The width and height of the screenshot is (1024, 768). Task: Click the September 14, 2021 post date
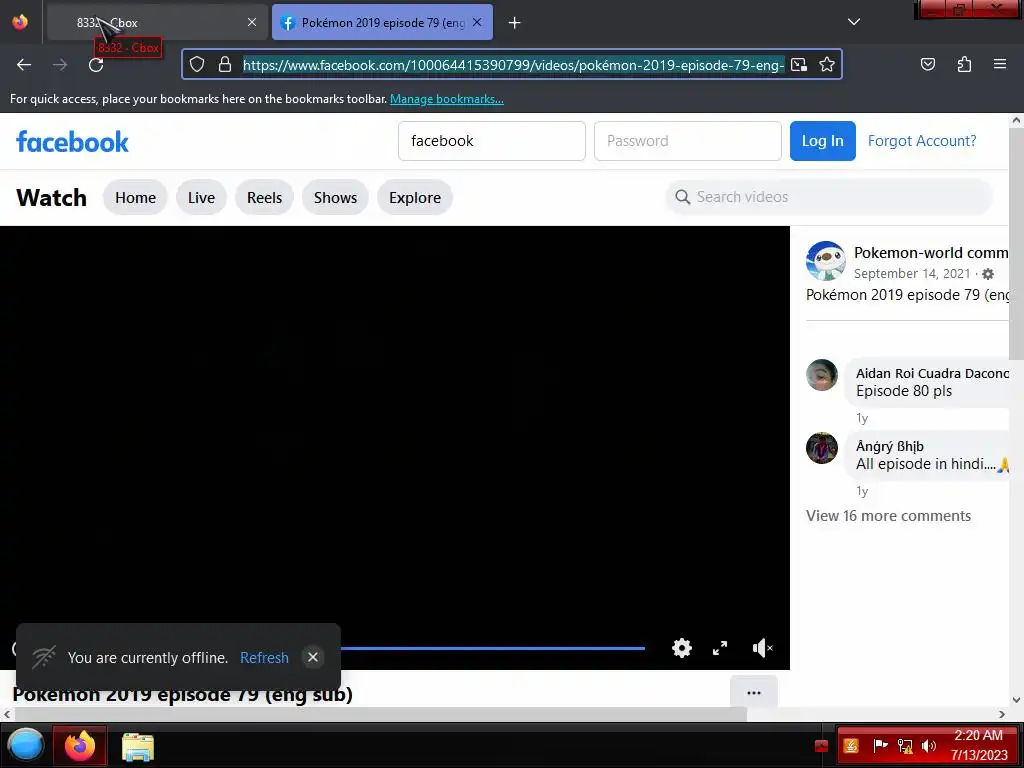[912, 274]
